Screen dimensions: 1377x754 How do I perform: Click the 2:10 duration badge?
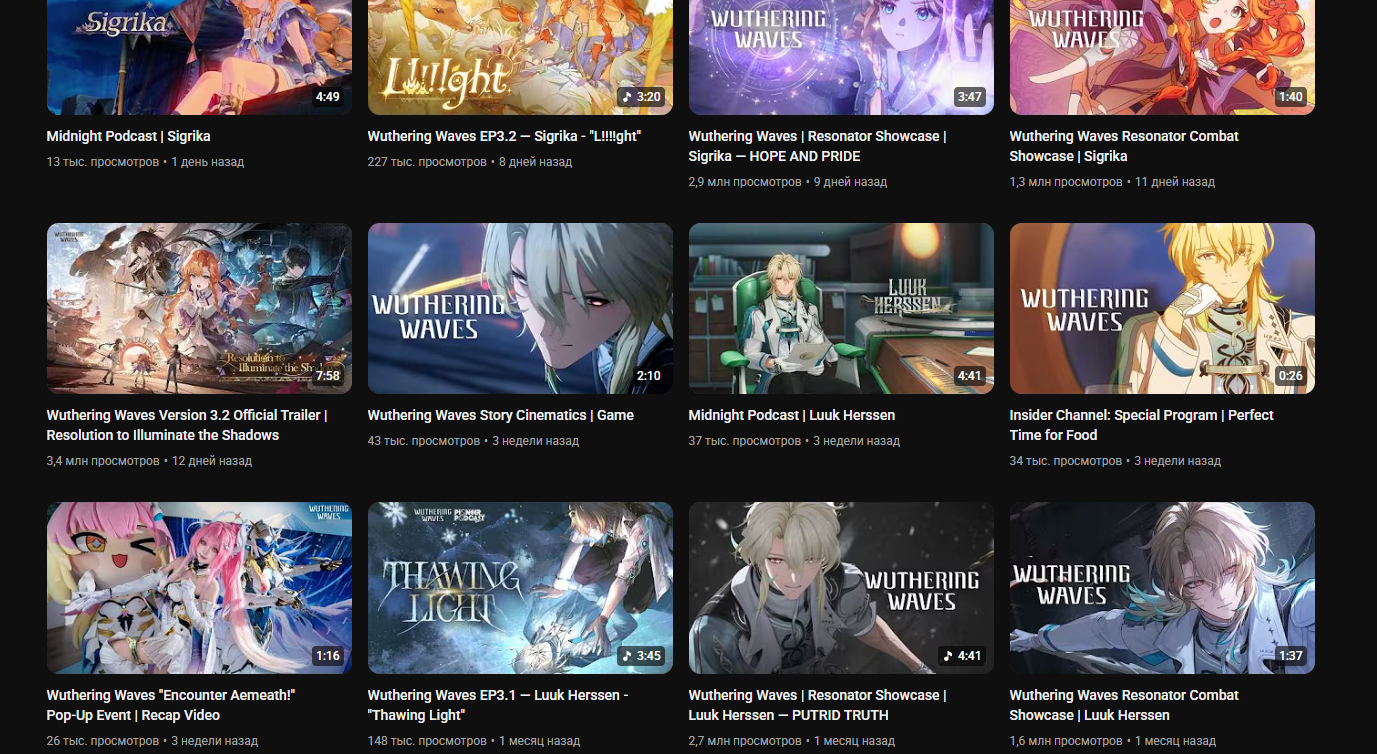(x=649, y=376)
